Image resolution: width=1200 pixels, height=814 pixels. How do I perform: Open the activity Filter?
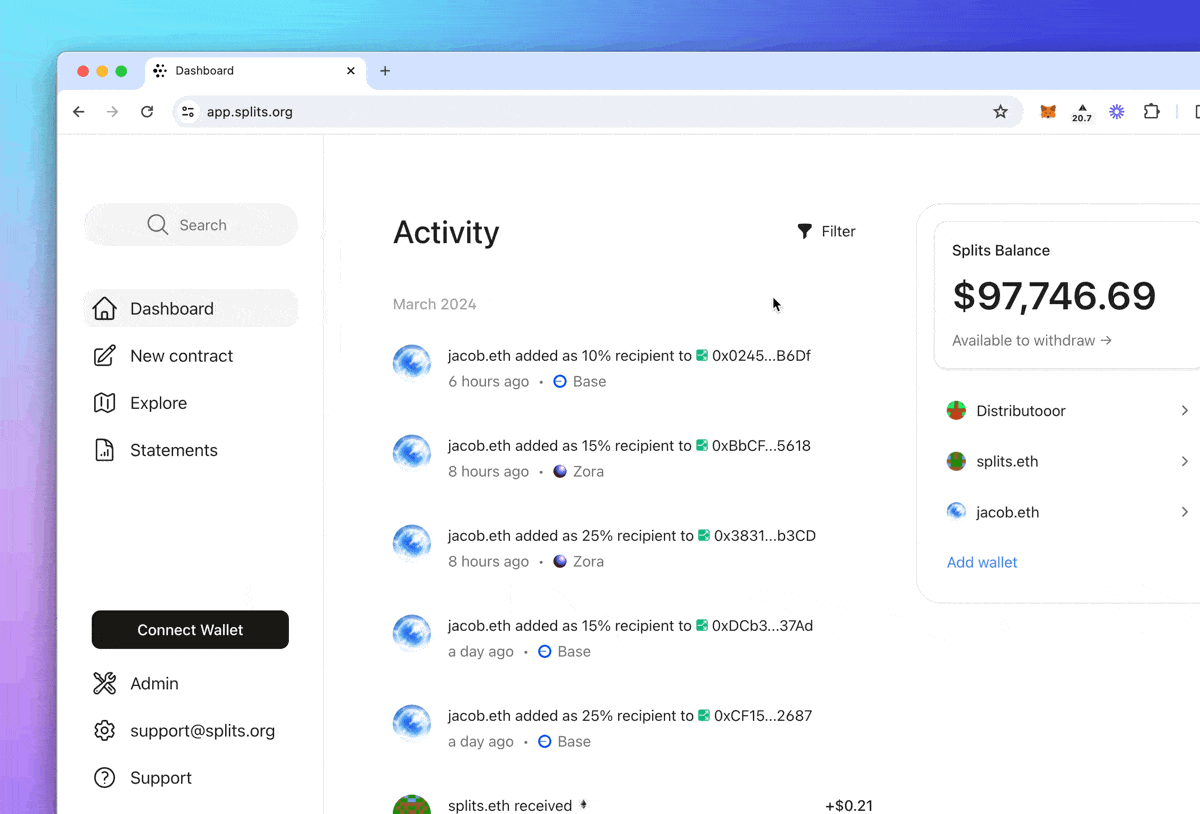click(x=826, y=231)
